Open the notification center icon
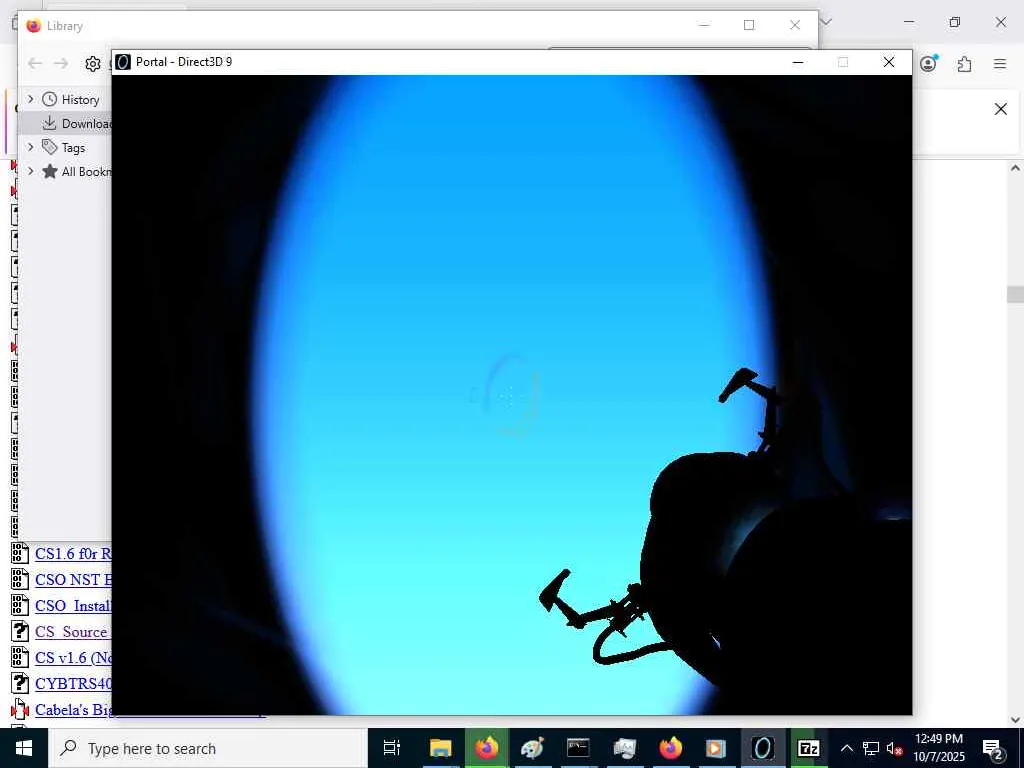1024x768 pixels. (x=993, y=748)
